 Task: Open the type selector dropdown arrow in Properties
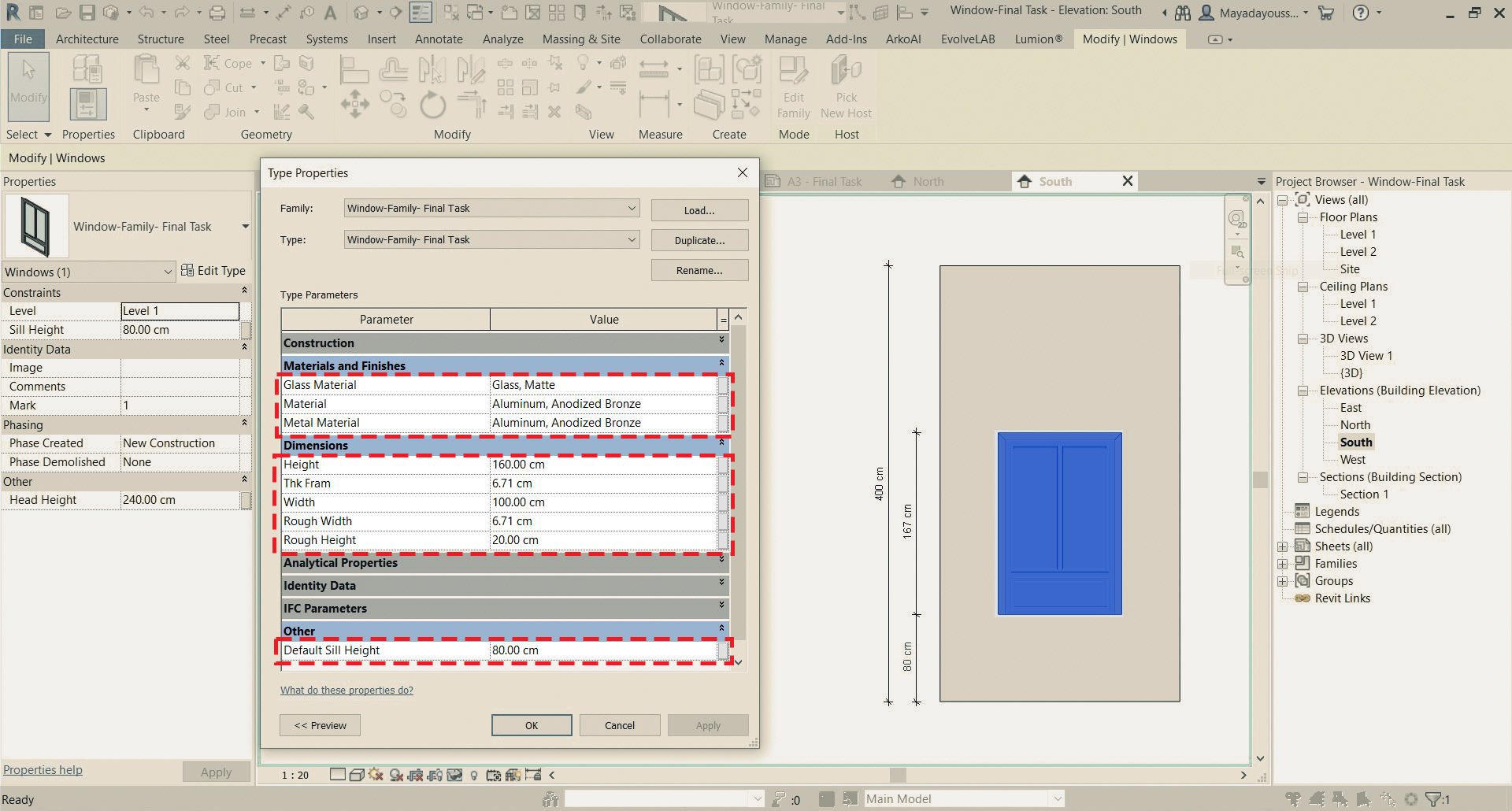246,227
